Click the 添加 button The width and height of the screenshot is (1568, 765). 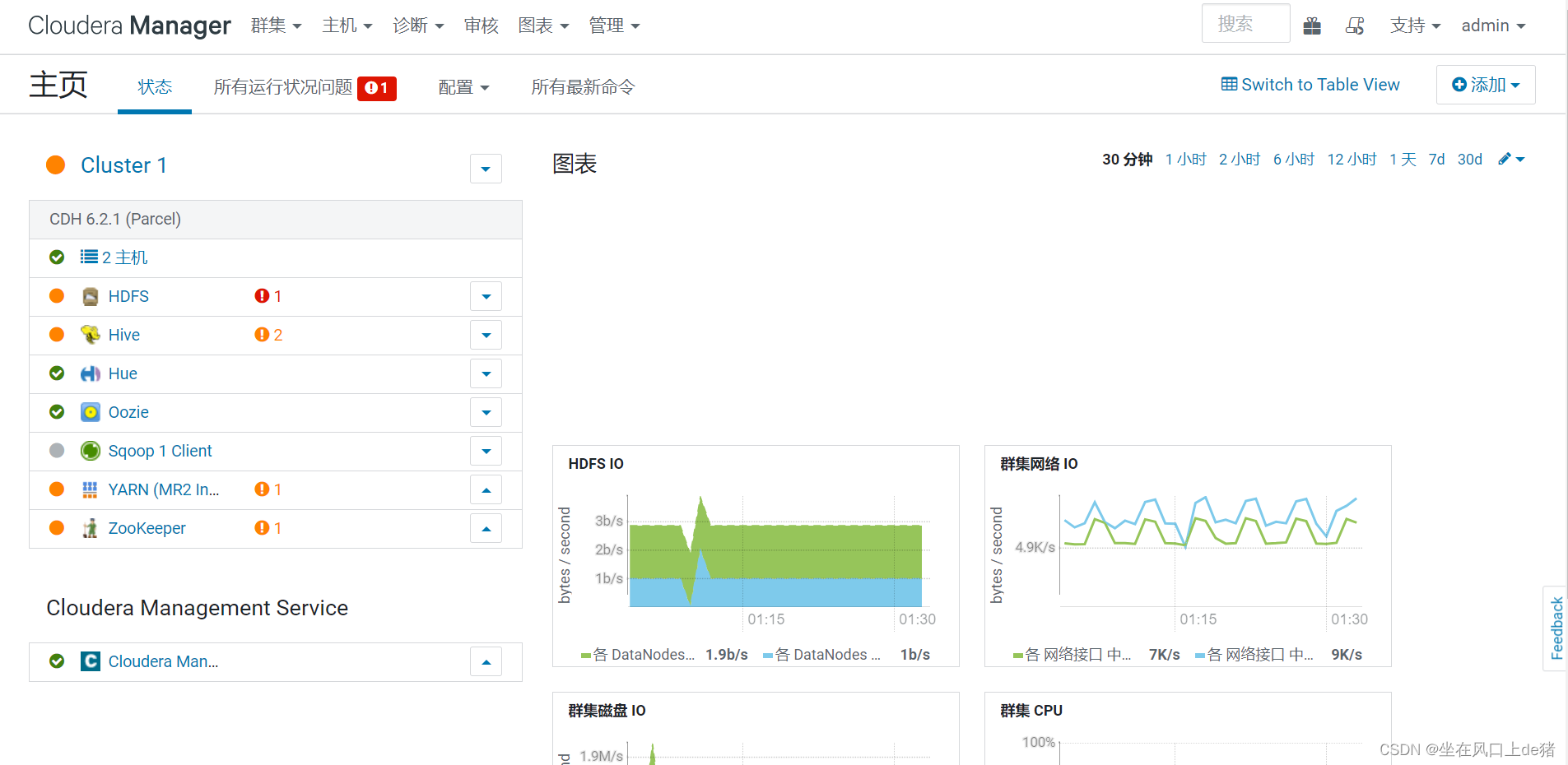pos(1486,85)
